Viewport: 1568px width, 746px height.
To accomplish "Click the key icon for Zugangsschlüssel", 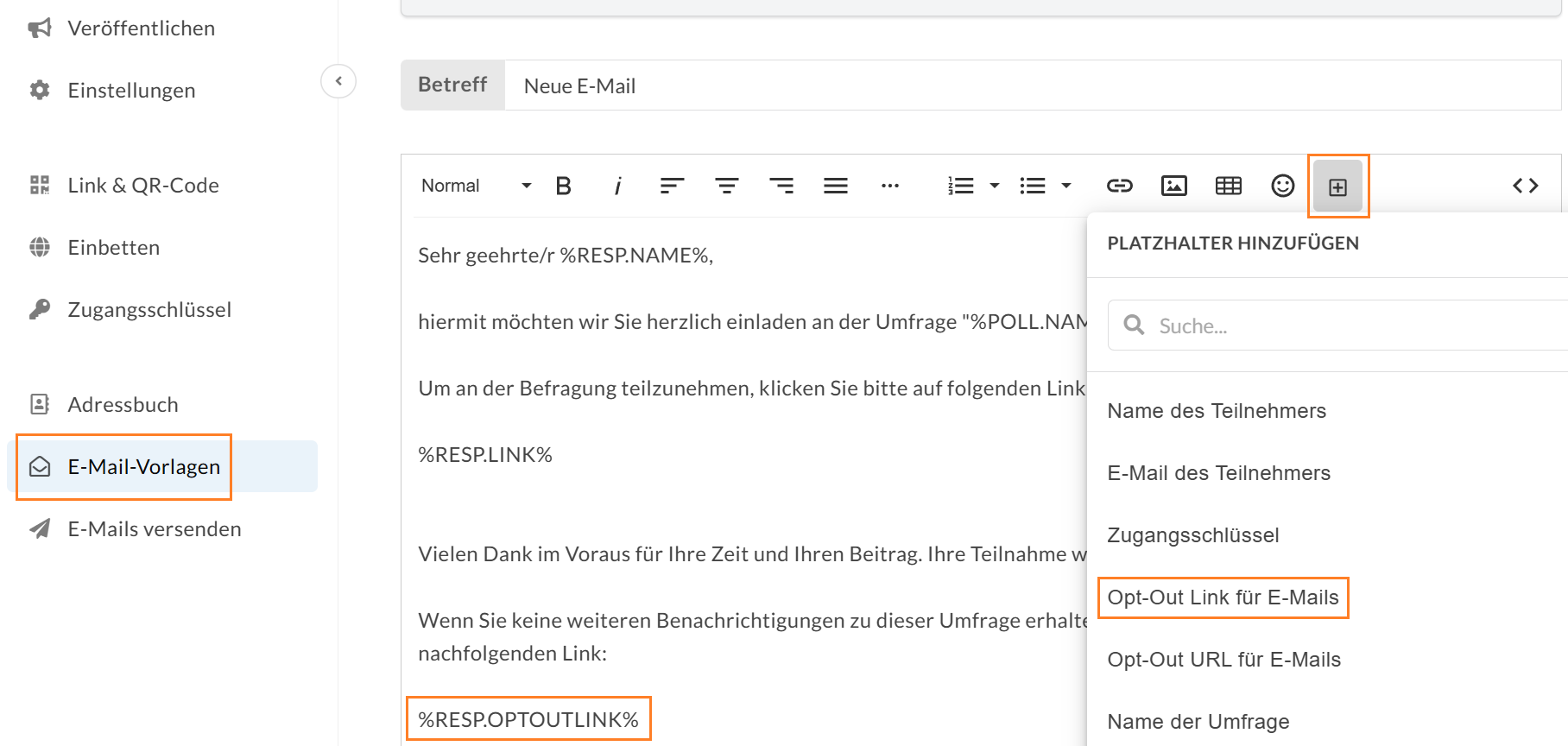I will [x=40, y=309].
